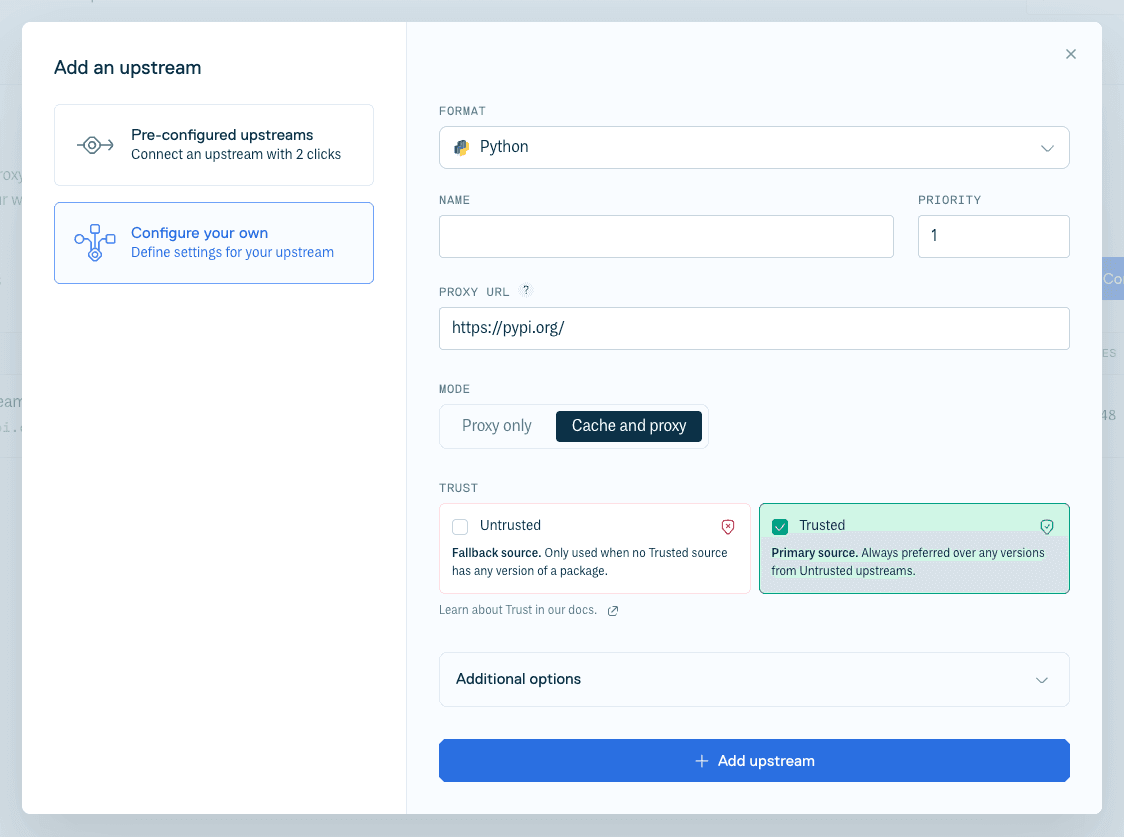The image size is (1124, 837).
Task: Focus the Name input field
Action: (666, 236)
